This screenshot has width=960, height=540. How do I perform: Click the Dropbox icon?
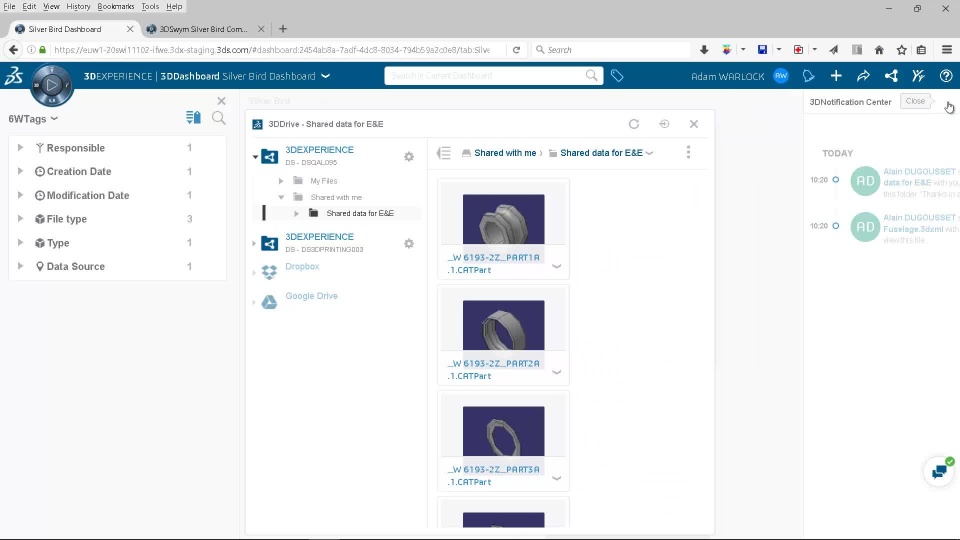[x=269, y=272]
